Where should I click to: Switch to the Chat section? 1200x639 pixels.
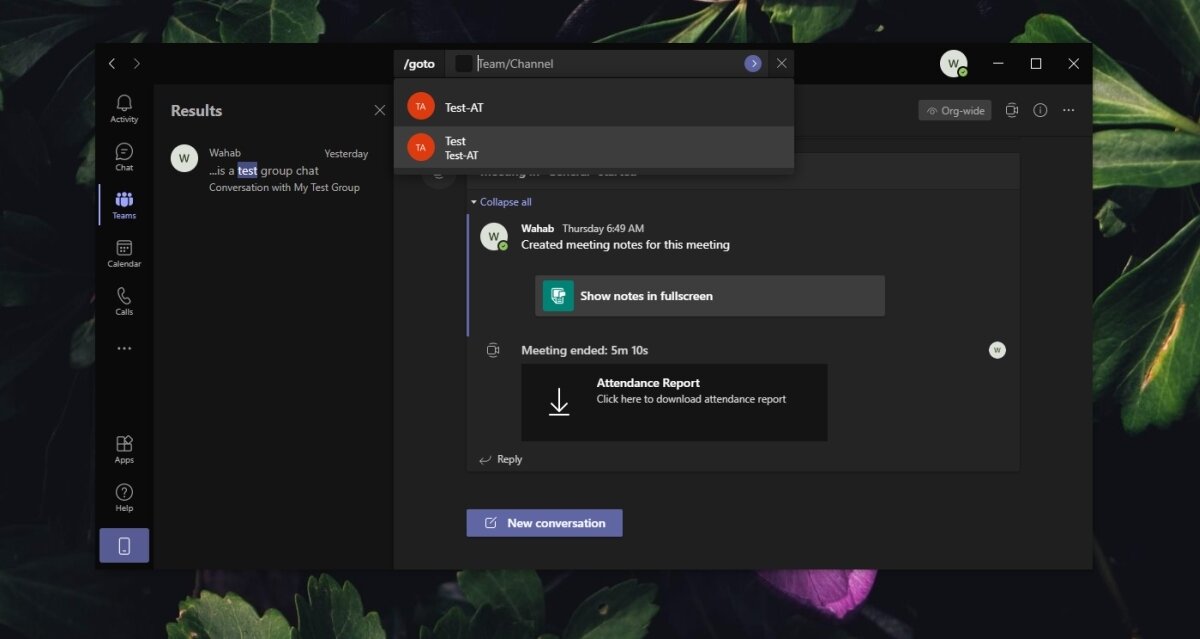click(123, 157)
